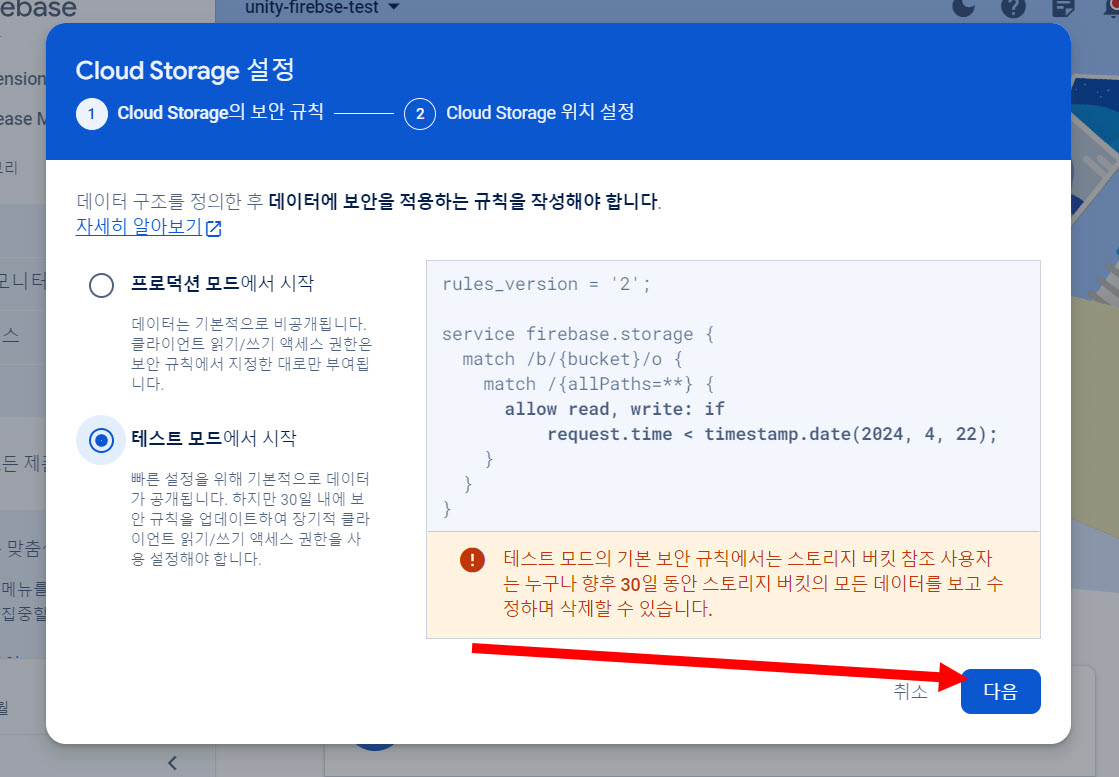
Task: Select the production mode radio button
Action: 101,285
